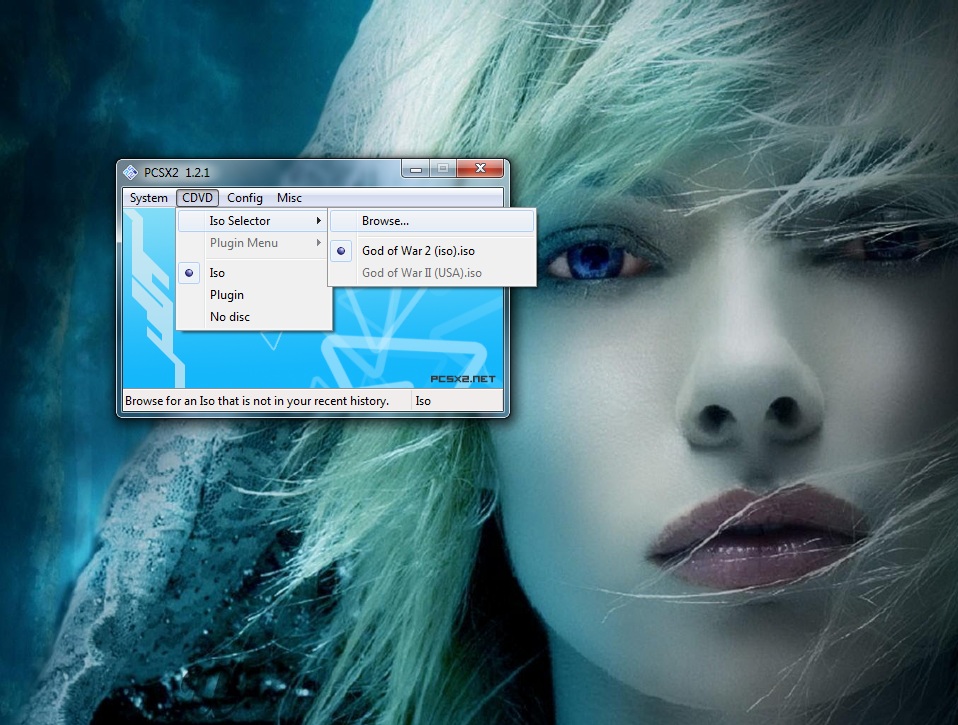The image size is (958, 725).
Task: Click the PCSX2.NET logo text
Action: click(462, 379)
